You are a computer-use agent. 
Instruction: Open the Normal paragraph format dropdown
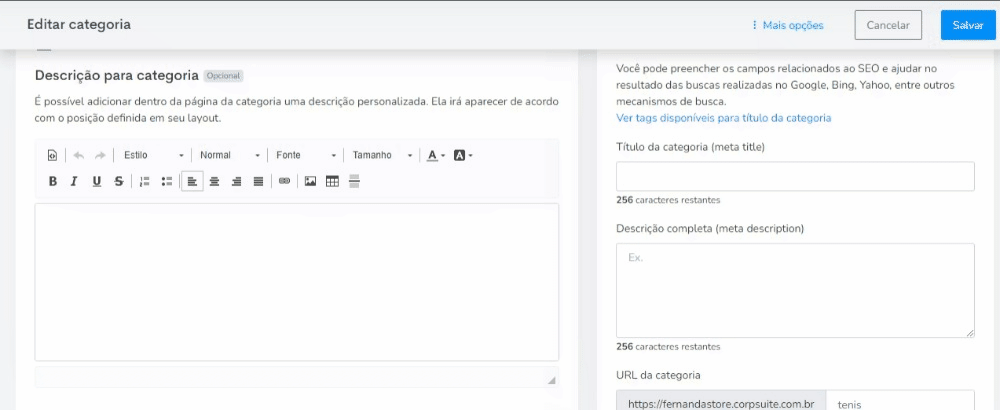230,156
